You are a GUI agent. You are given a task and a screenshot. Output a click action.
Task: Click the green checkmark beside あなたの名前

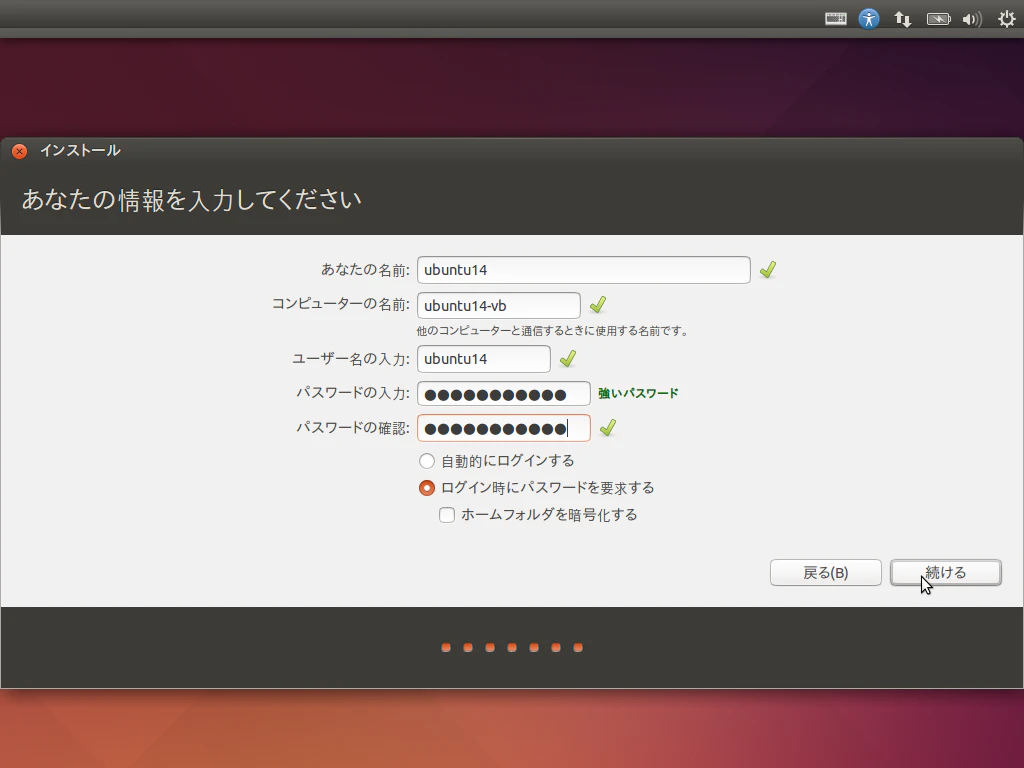pyautogui.click(x=768, y=270)
